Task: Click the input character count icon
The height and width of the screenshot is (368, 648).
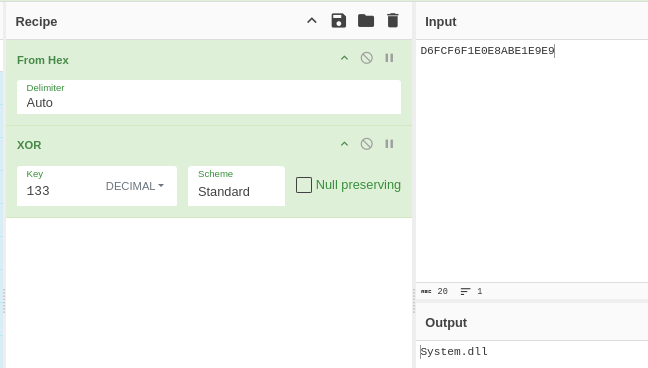Action: [426, 292]
